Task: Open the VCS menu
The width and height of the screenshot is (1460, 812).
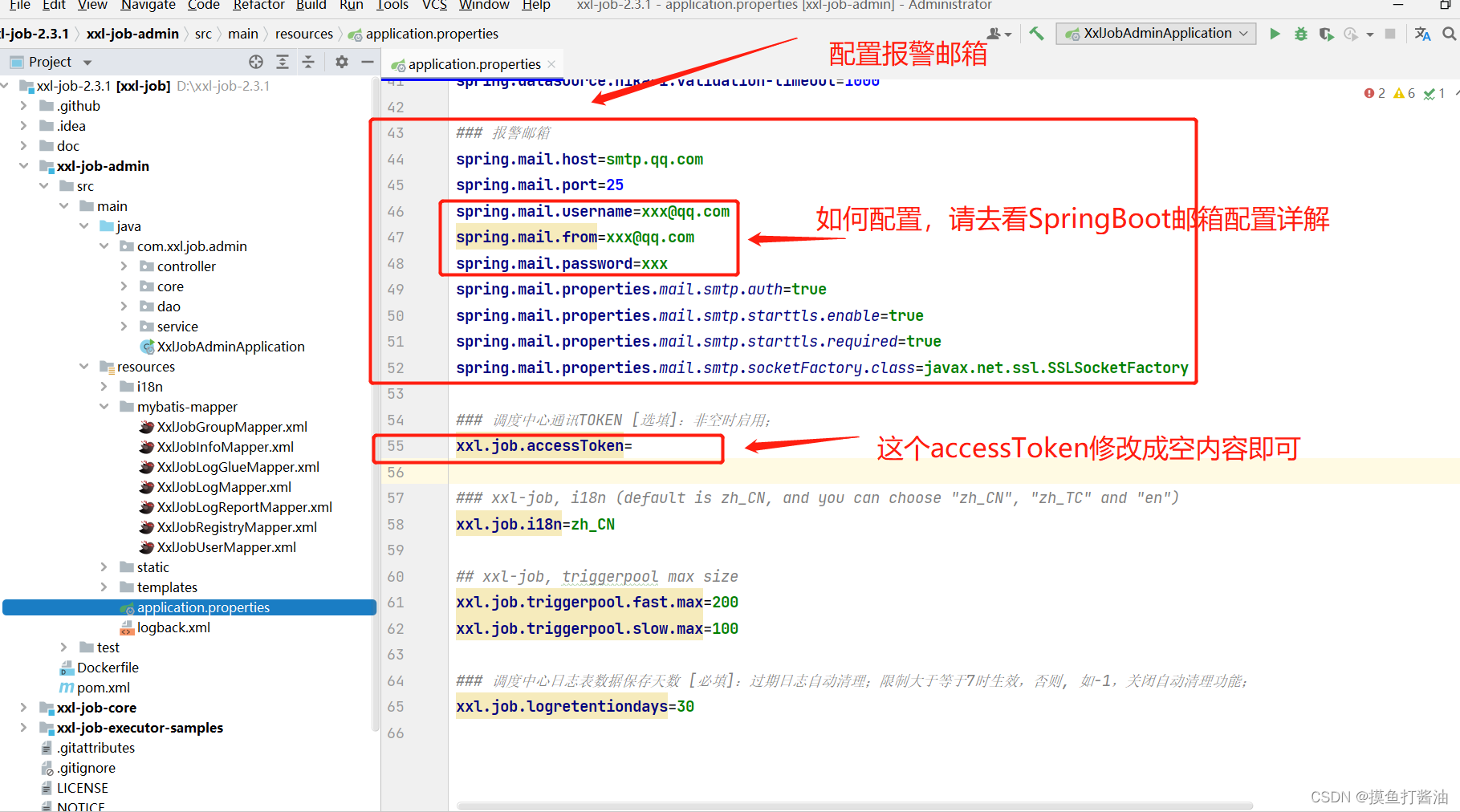Action: pyautogui.click(x=434, y=5)
